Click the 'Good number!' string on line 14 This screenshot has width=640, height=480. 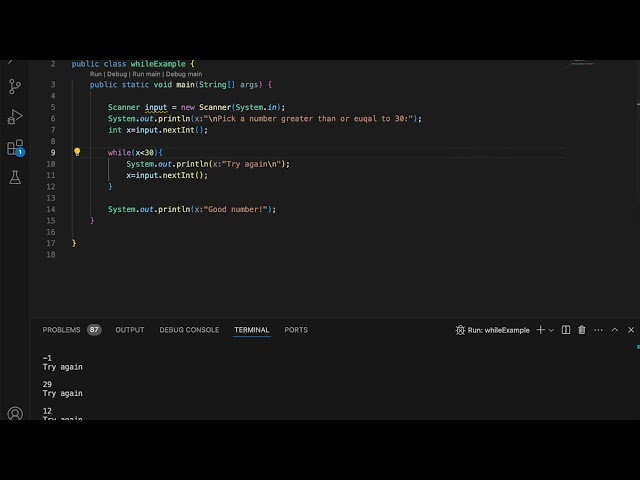pyautogui.click(x=235, y=209)
